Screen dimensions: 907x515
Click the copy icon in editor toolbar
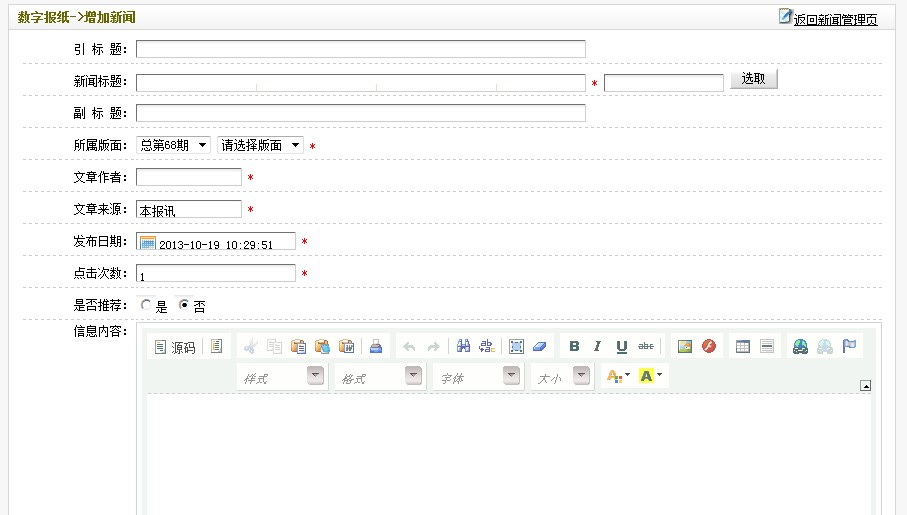274,347
